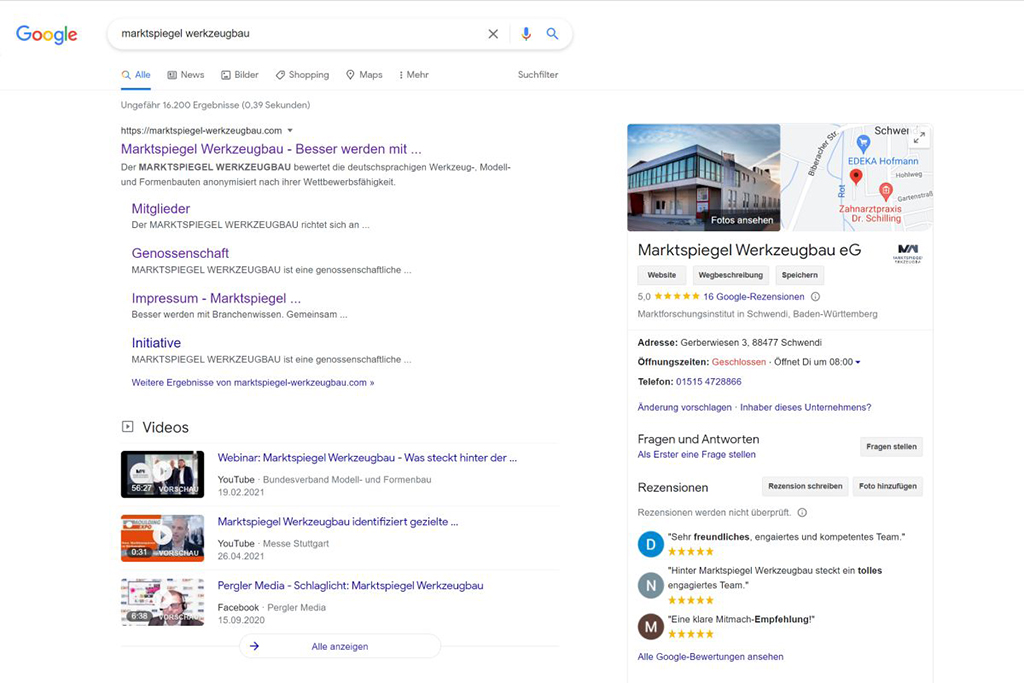View the building photo 'Fotos ansehen'
The image size is (1024, 683).
704,178
